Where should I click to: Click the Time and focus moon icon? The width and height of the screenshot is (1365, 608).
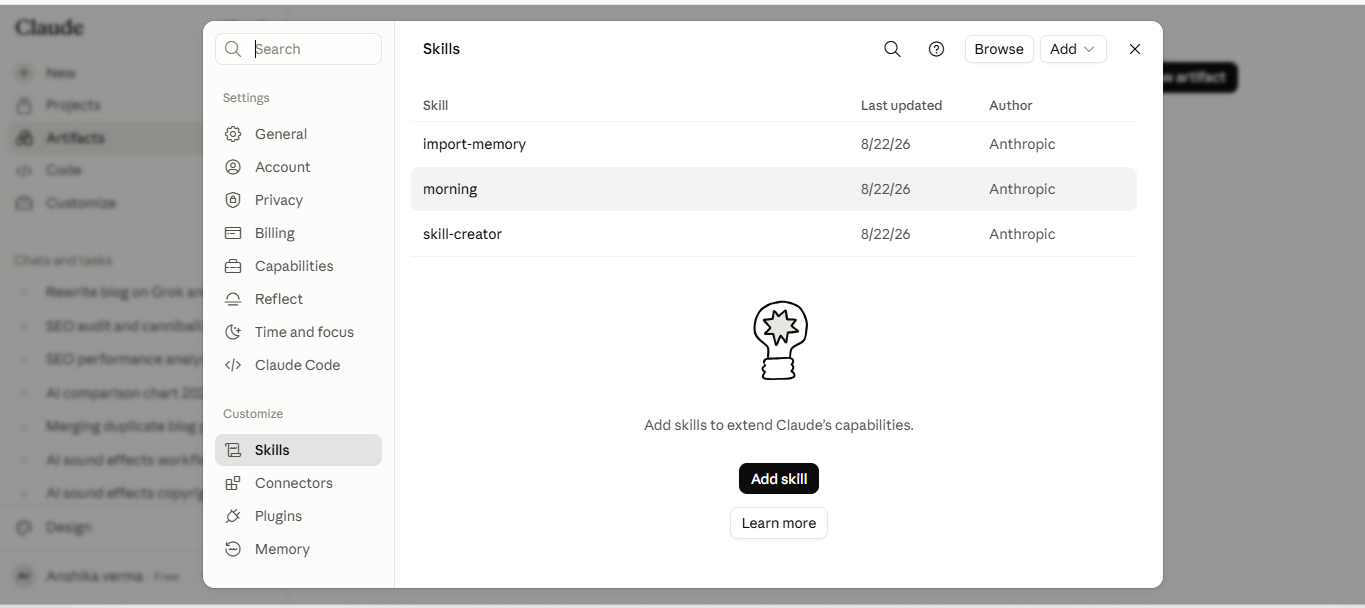(x=233, y=332)
